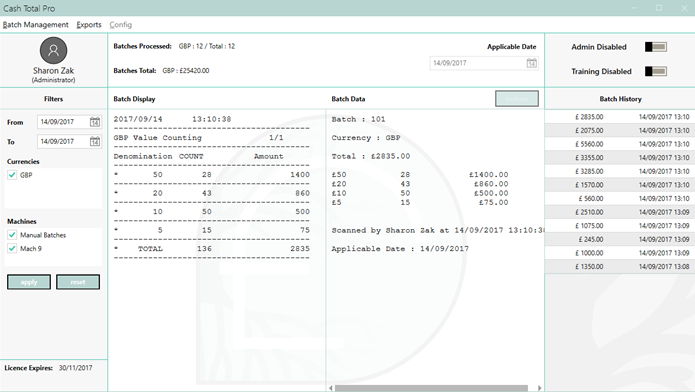Viewport: 695px width, 392px height.
Task: Open the Exports menu
Action: pos(89,25)
